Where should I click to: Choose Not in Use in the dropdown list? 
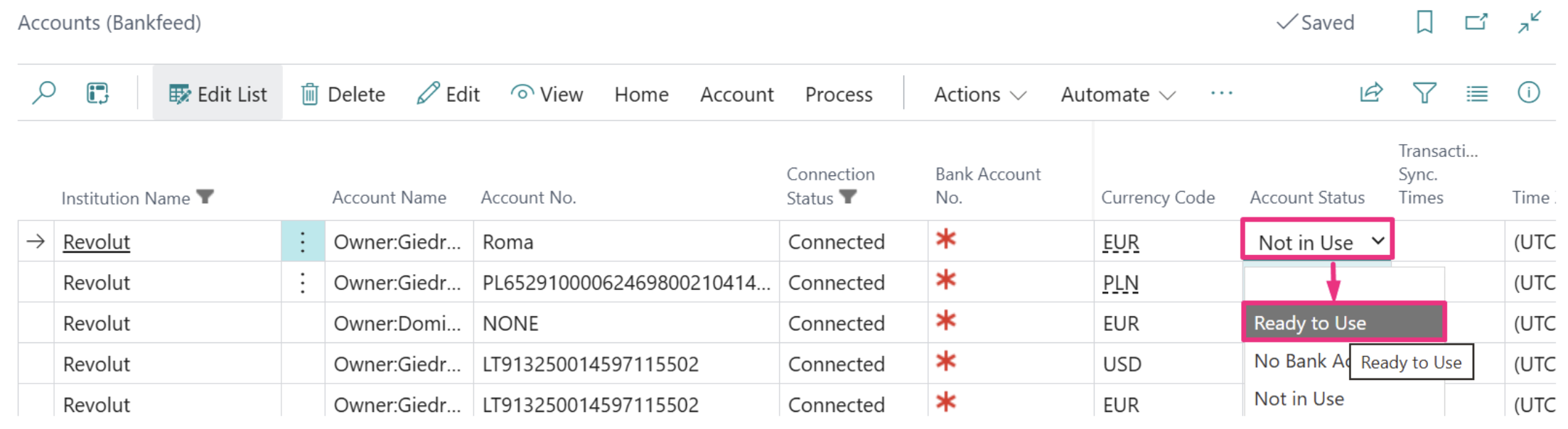pos(1343,398)
